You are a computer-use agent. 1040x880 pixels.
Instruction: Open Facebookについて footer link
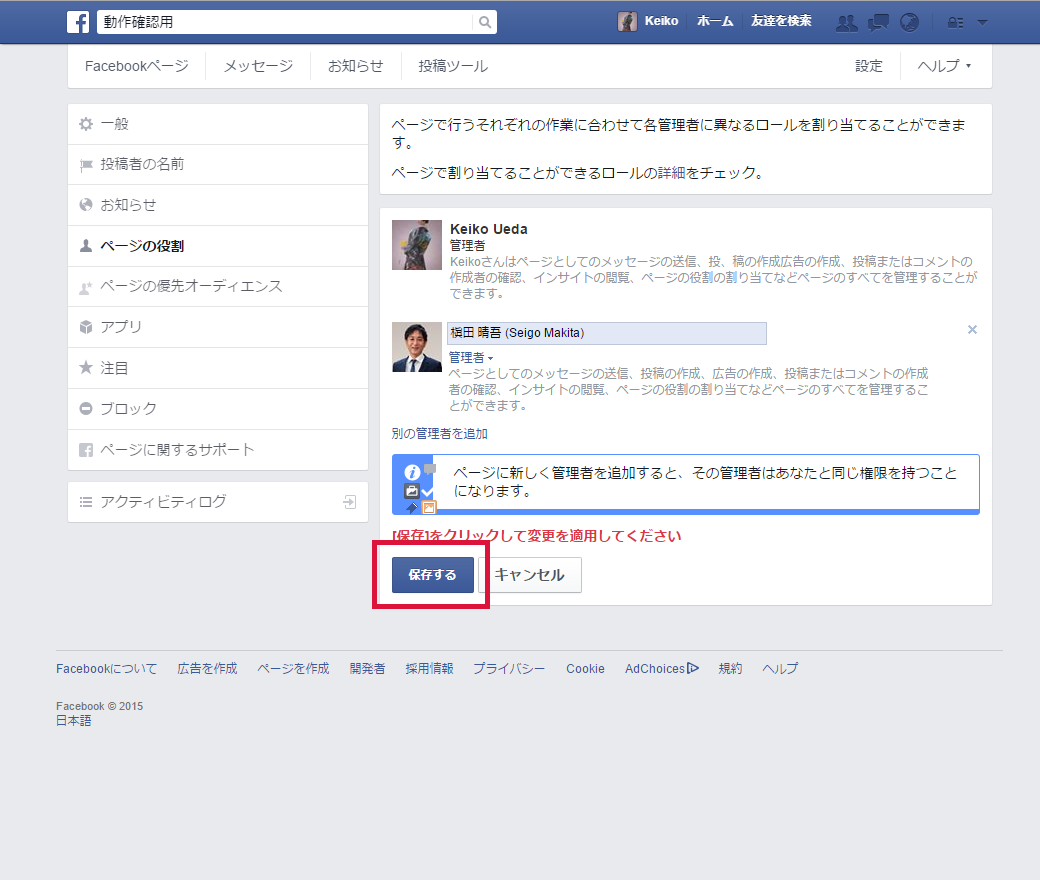106,668
